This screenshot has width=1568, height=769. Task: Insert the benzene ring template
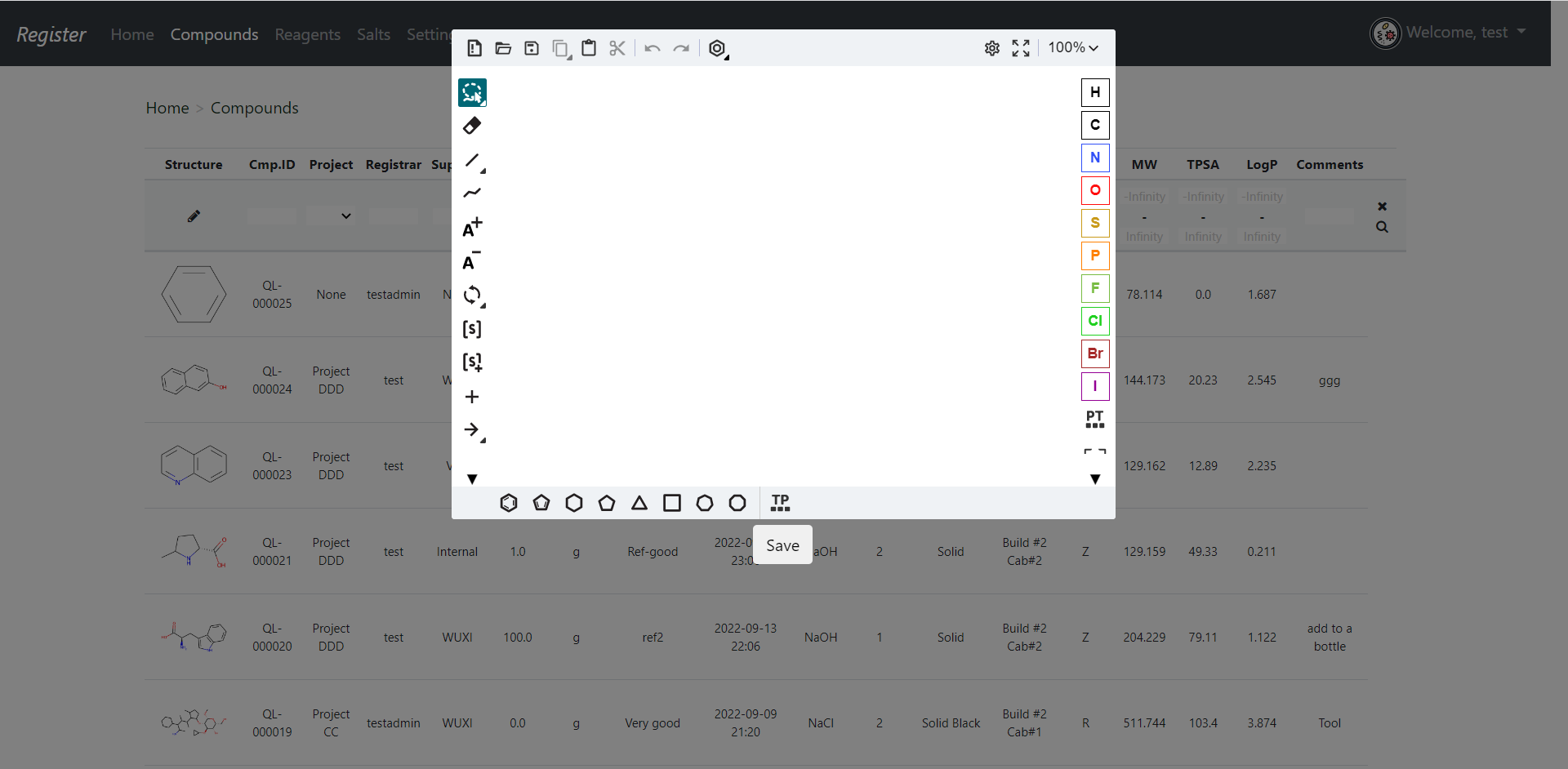(509, 503)
